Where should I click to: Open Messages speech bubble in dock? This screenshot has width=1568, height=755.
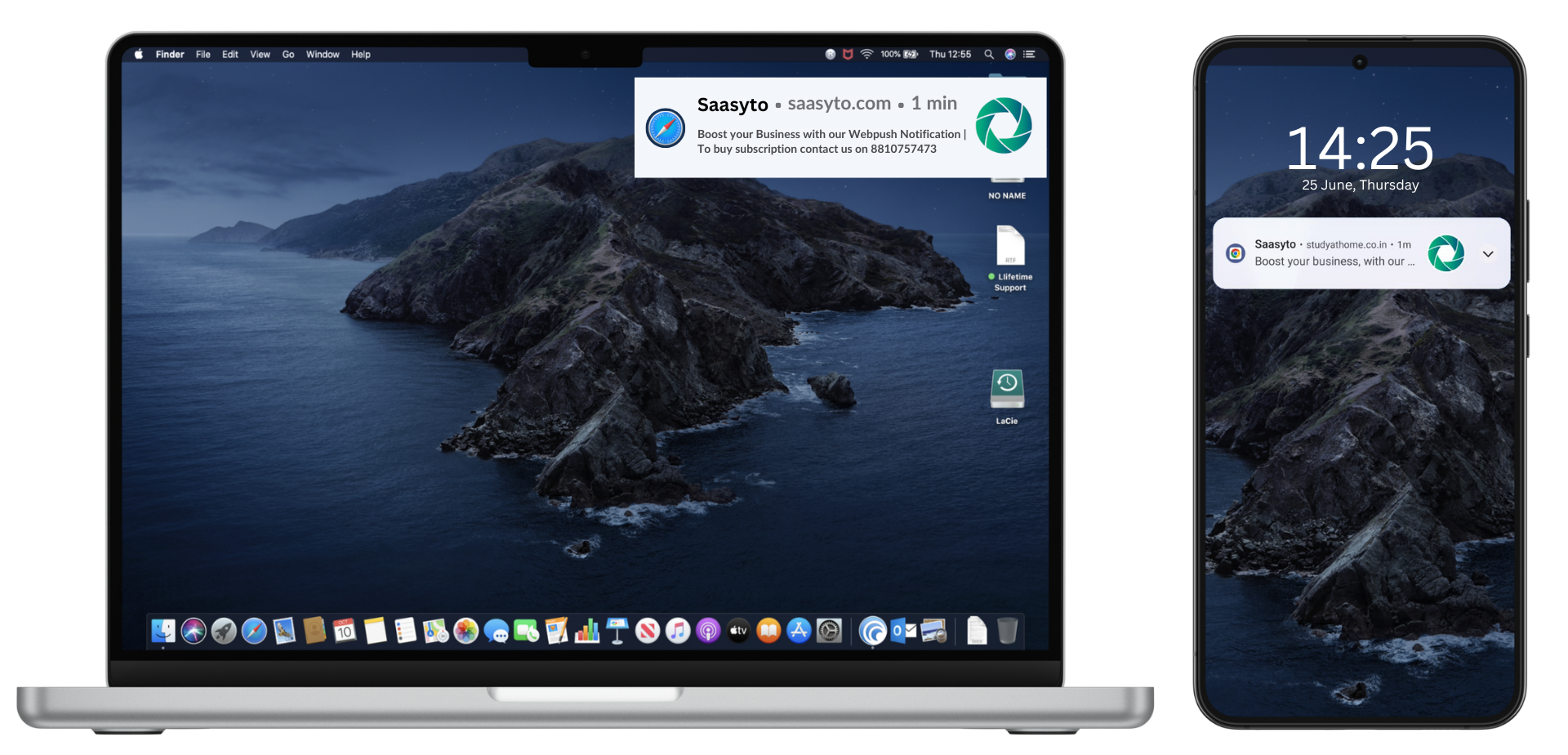(x=496, y=631)
